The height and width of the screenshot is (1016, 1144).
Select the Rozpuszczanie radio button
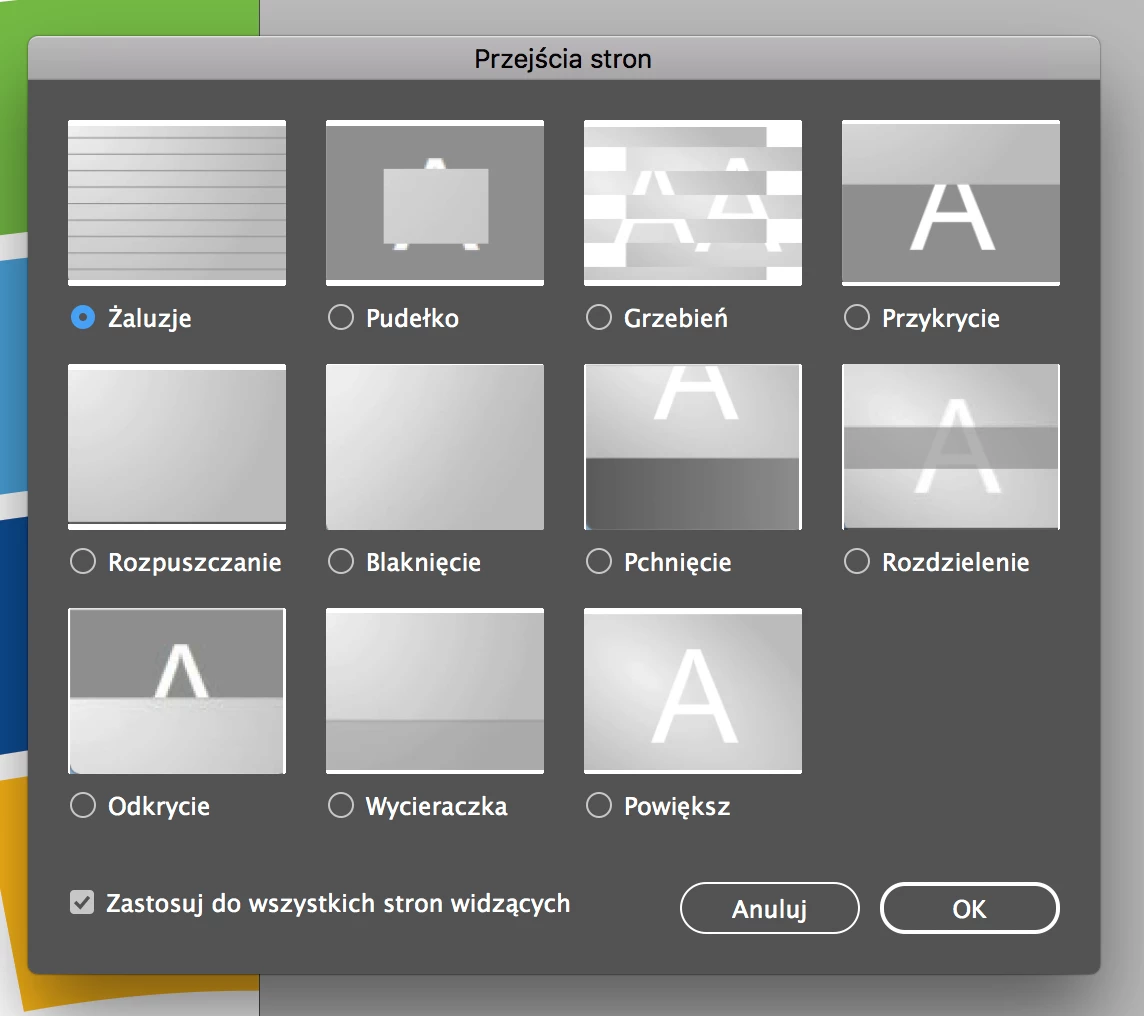point(83,562)
